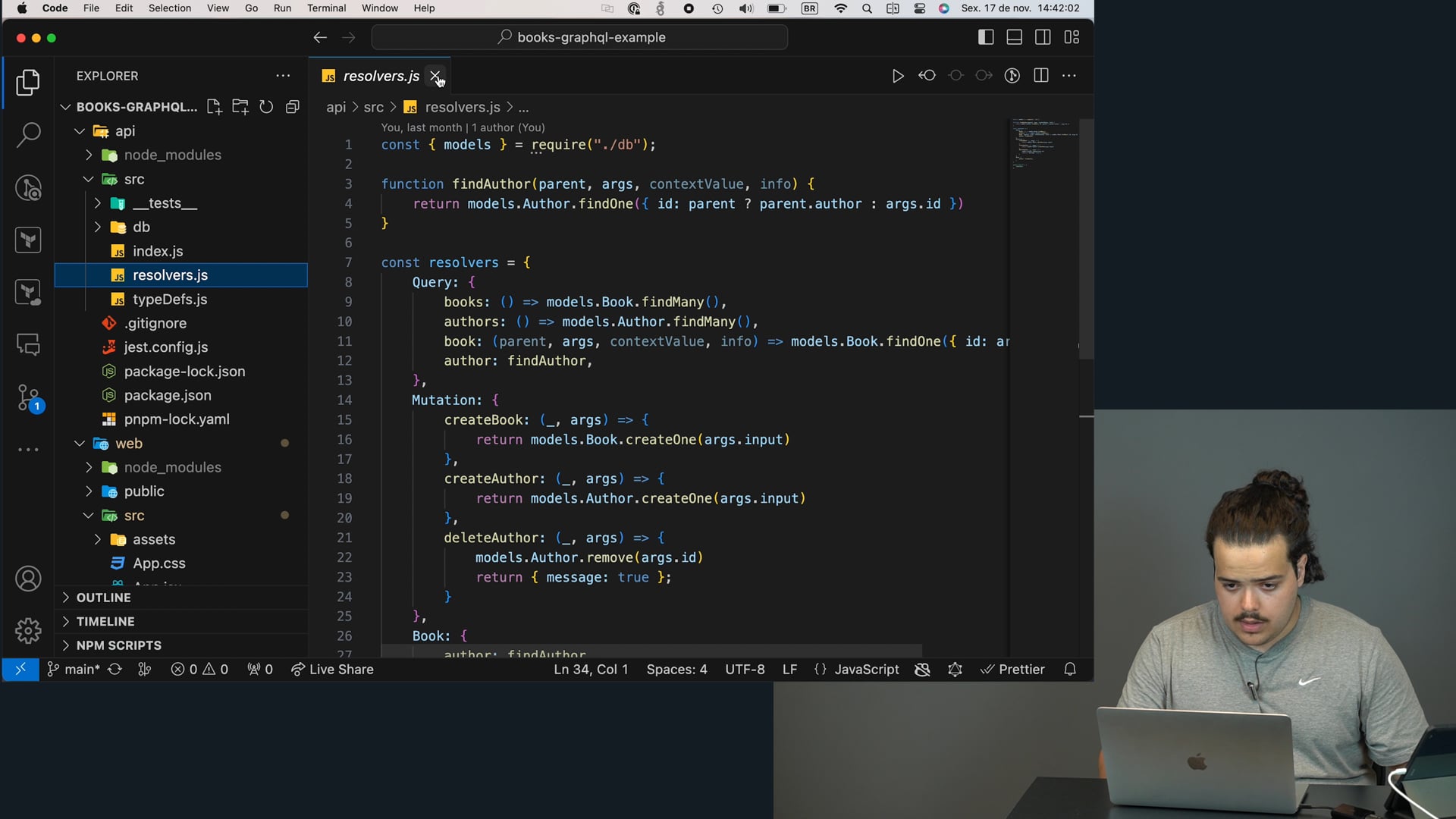Collapse all folders in Explorer
Viewport: 1456px width, 819px height.
coord(292,107)
